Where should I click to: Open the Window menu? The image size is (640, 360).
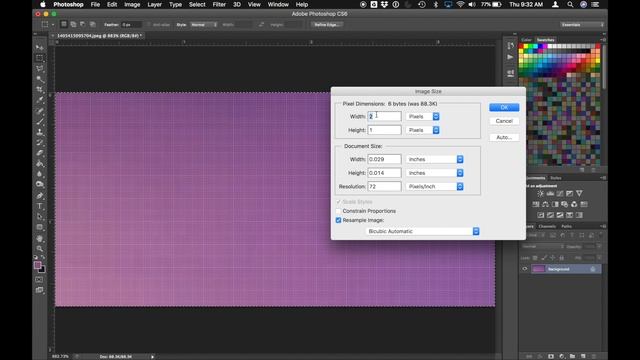click(278, 4)
